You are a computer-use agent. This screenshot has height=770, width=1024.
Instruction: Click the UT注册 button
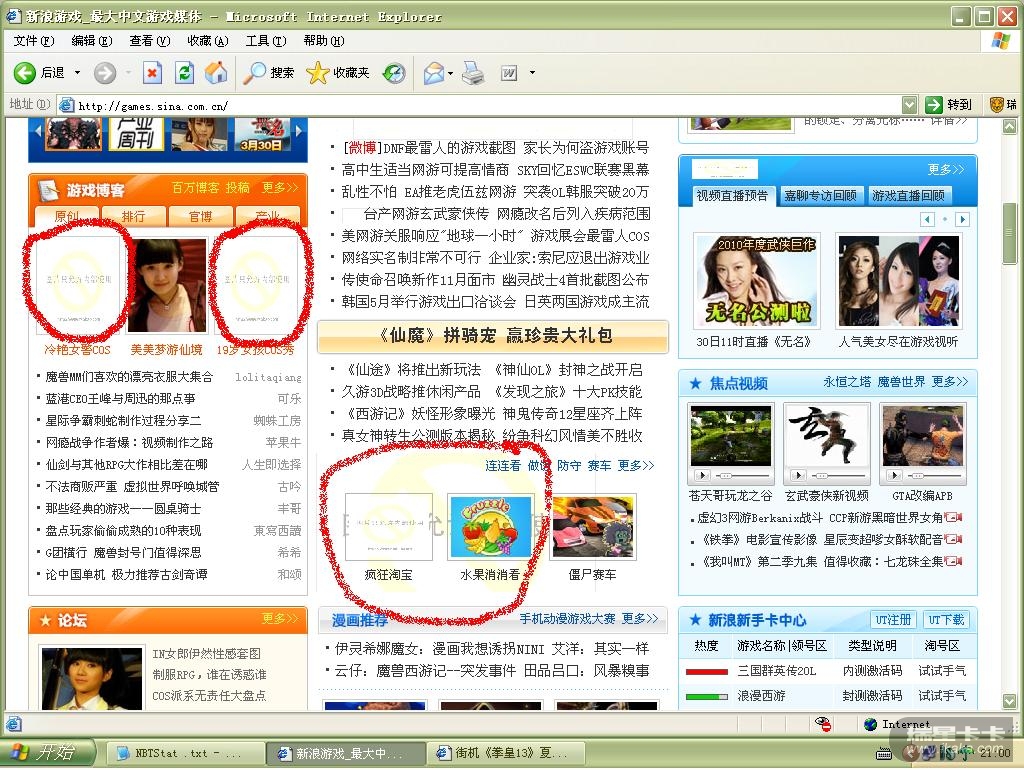click(x=893, y=620)
